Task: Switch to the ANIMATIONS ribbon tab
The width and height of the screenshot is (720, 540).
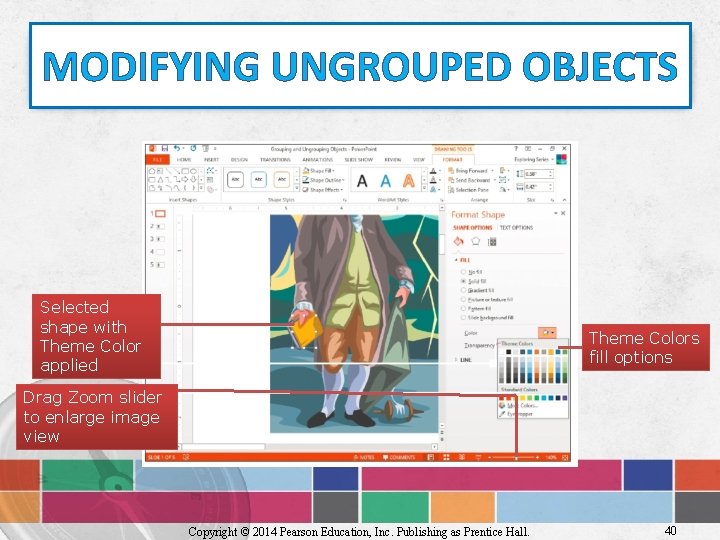Action: tap(317, 159)
